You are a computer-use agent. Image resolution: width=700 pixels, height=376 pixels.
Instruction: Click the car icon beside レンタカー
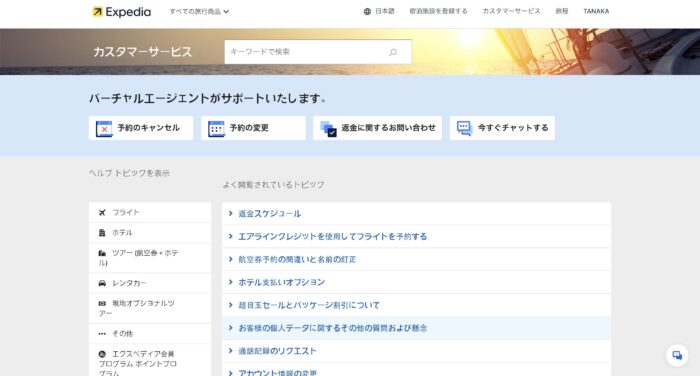tap(102, 283)
